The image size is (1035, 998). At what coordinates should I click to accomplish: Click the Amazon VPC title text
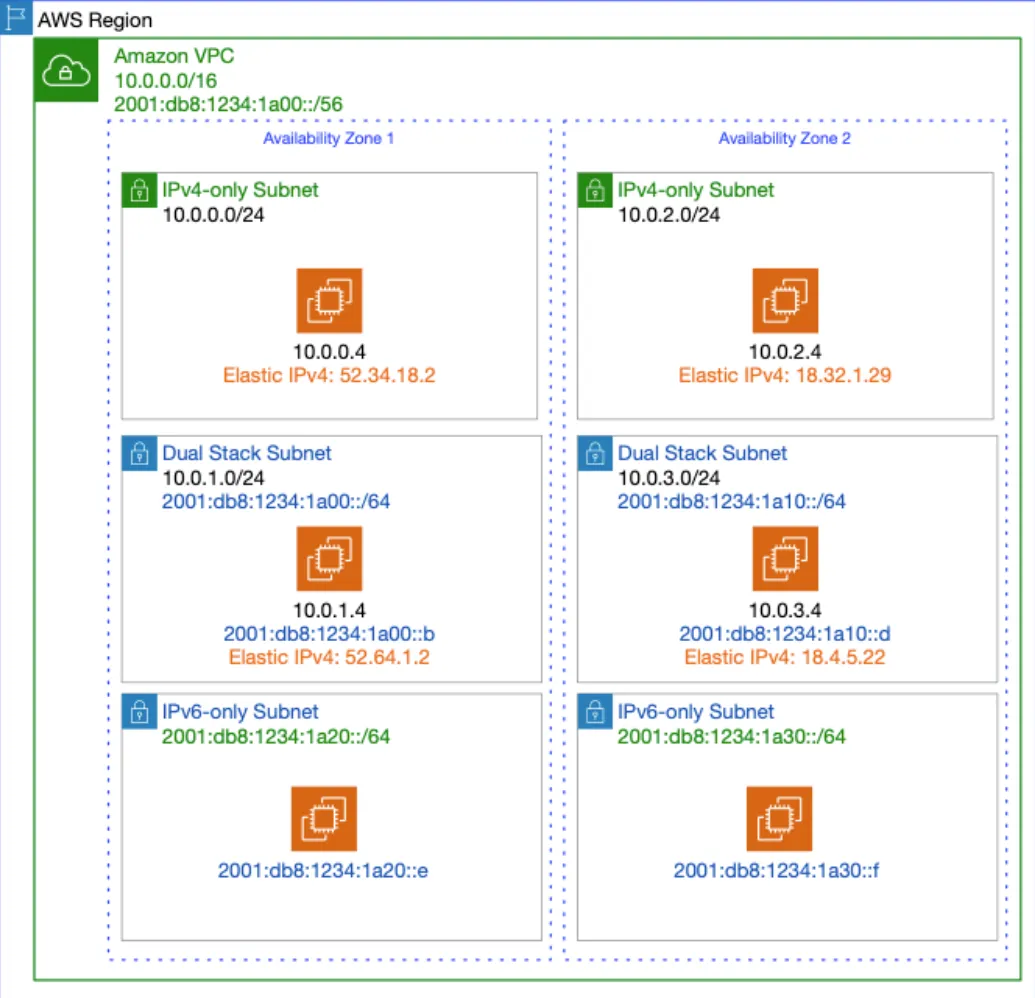(174, 55)
